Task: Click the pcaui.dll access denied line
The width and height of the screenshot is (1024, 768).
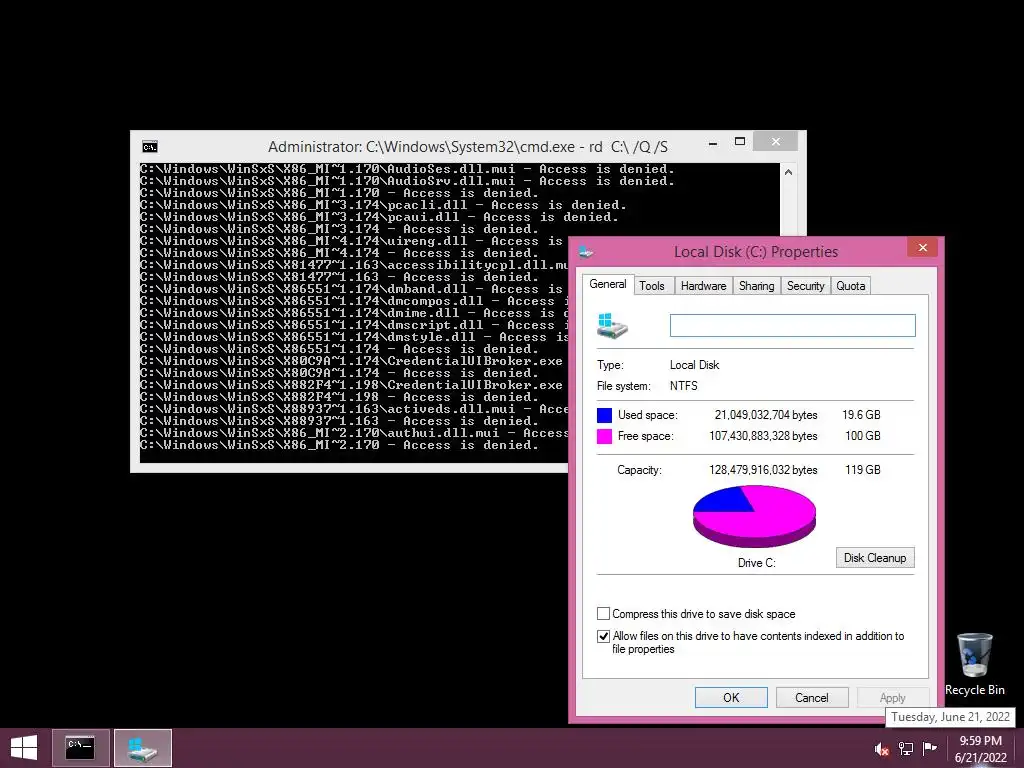Action: tap(379, 217)
